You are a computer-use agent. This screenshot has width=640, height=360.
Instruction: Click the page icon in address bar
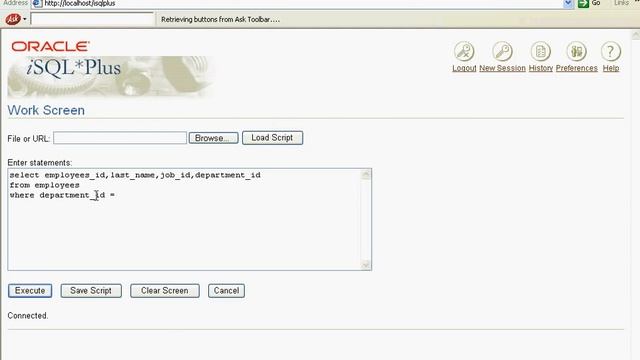click(37, 4)
